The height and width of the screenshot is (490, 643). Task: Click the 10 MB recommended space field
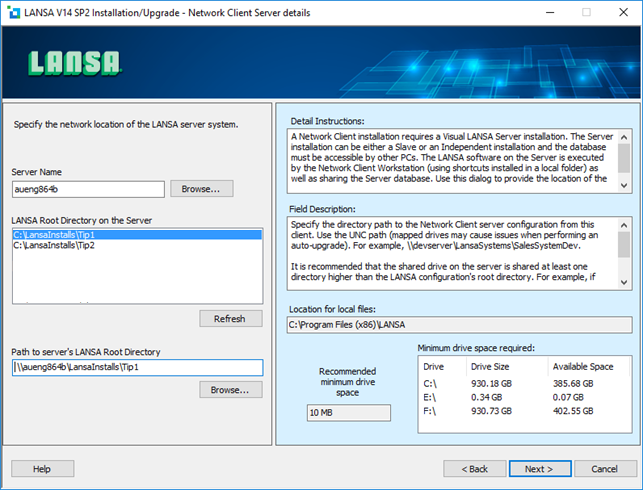pos(349,413)
